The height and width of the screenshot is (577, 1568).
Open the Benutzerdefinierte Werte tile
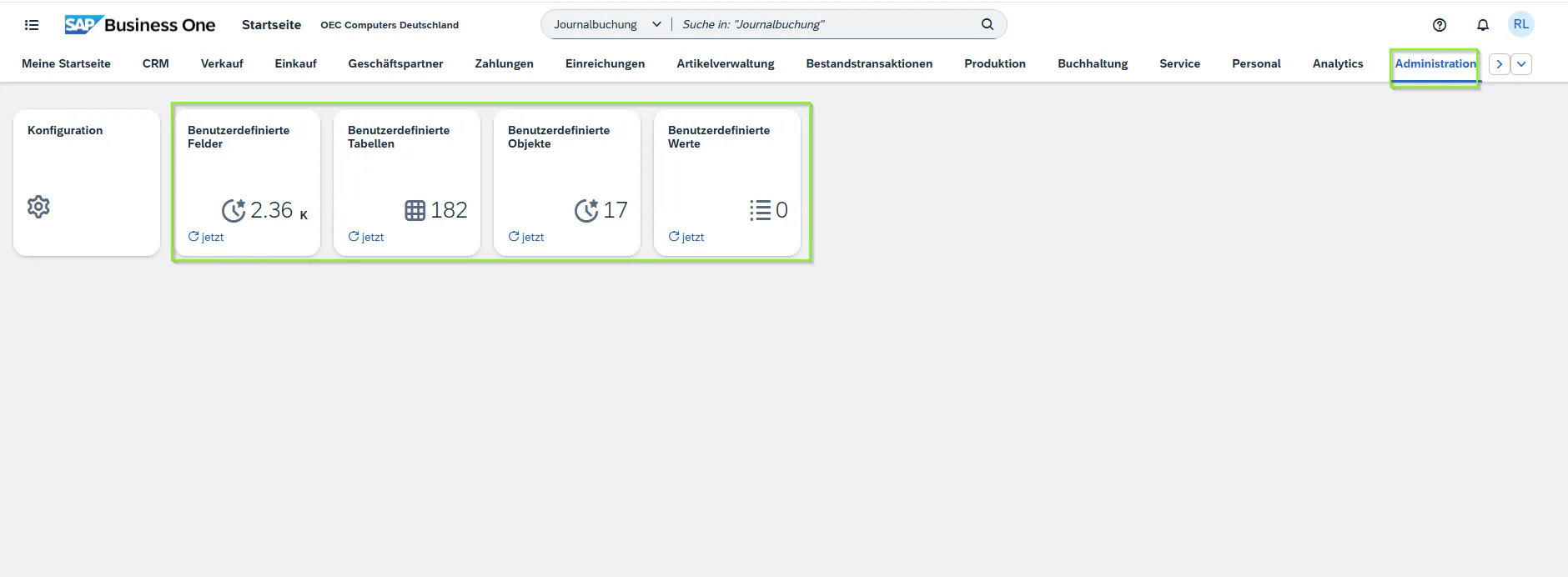pos(727,182)
